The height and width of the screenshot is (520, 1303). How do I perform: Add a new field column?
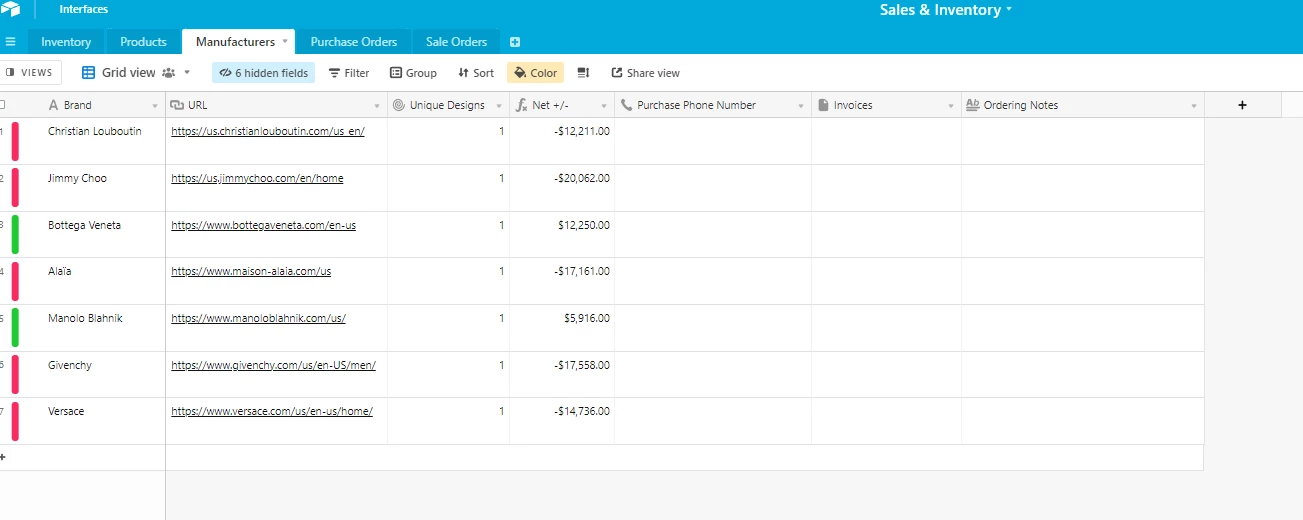[1242, 105]
